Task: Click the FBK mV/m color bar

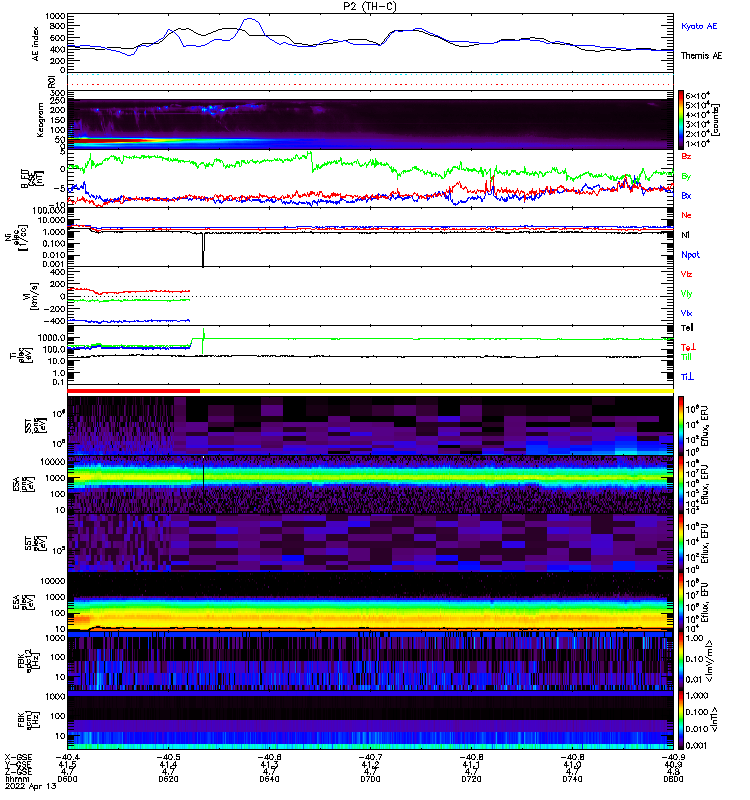Action: click(681, 661)
